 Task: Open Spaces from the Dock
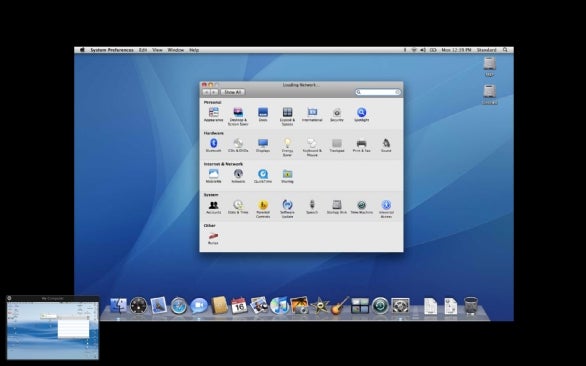(x=360, y=305)
